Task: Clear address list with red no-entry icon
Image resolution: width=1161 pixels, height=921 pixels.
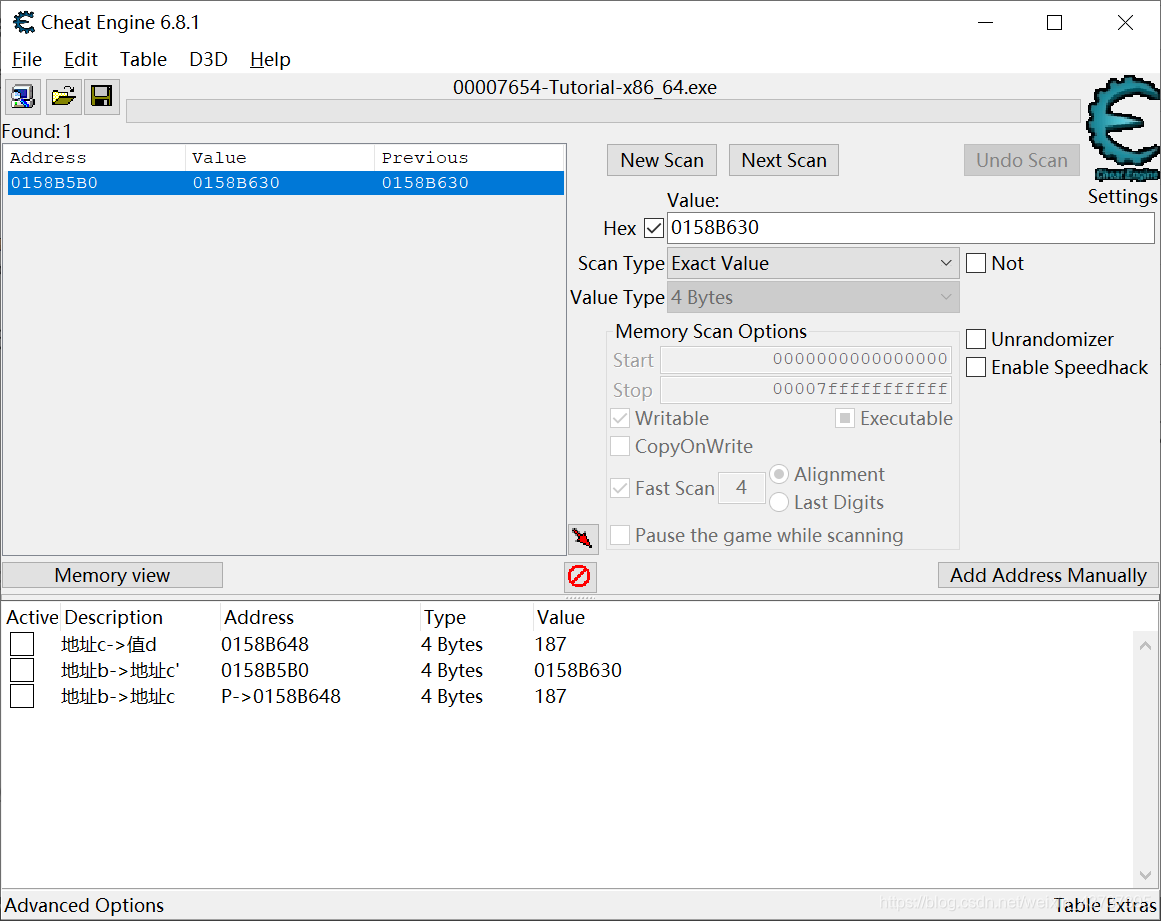Action: point(579,576)
